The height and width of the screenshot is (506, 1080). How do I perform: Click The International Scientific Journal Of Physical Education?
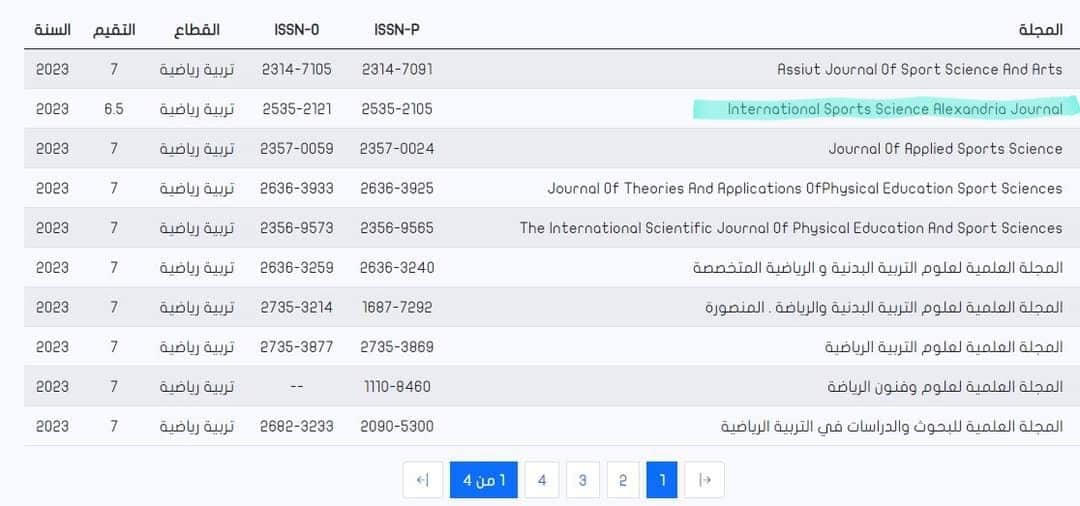790,228
